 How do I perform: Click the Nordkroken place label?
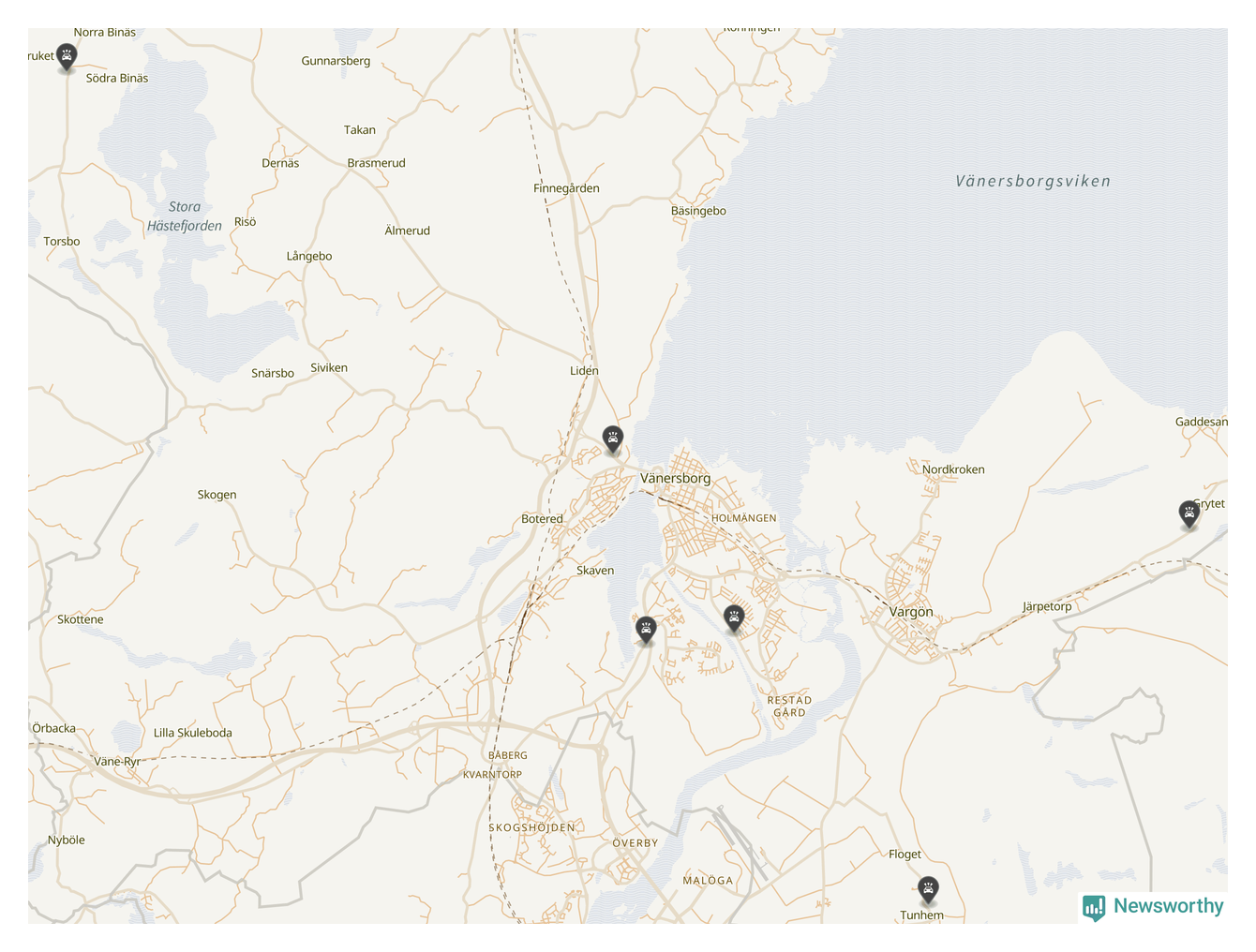tap(953, 469)
